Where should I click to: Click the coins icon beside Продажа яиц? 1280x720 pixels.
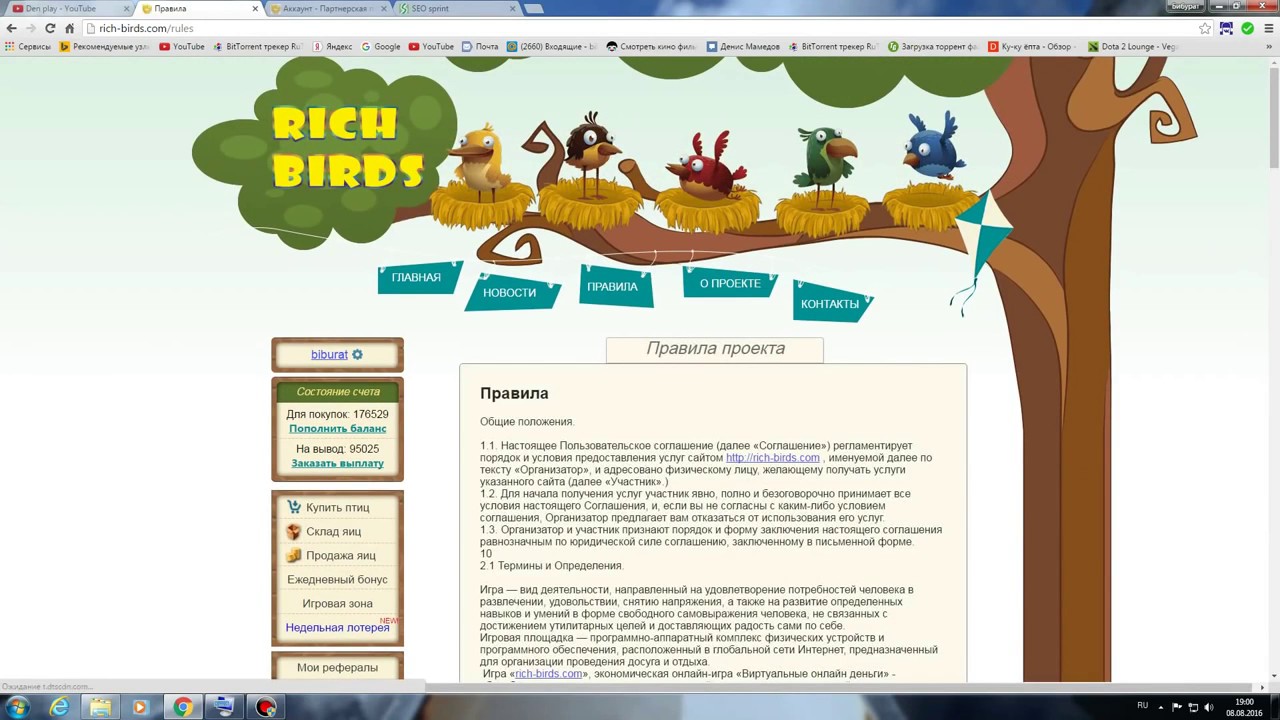pos(294,555)
